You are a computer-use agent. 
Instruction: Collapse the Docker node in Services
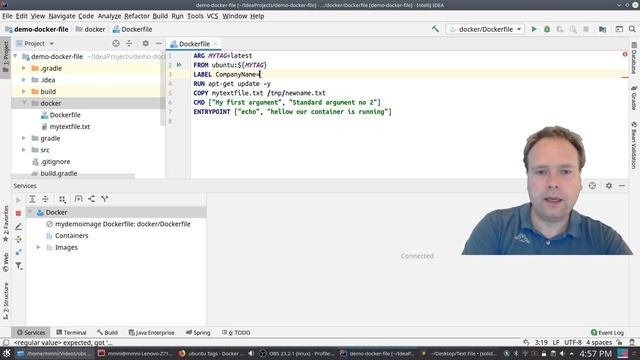click(x=30, y=212)
